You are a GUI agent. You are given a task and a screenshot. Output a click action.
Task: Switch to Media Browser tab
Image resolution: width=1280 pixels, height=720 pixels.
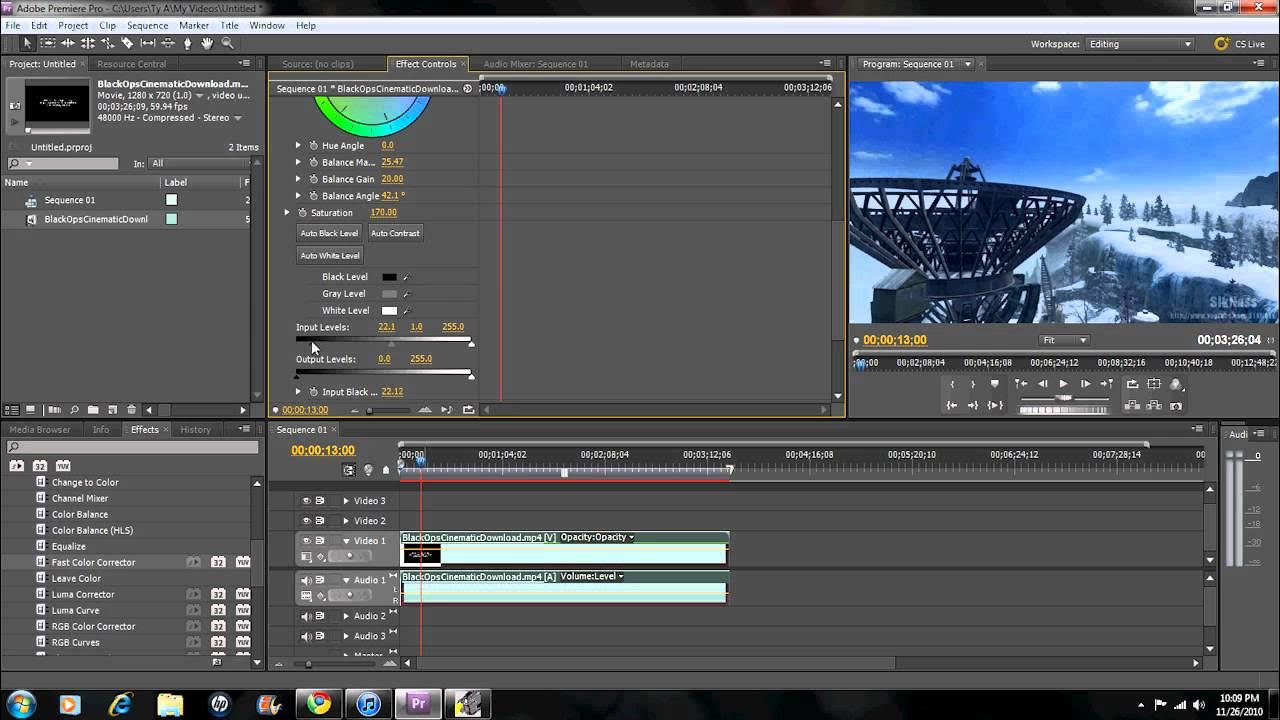click(40, 429)
